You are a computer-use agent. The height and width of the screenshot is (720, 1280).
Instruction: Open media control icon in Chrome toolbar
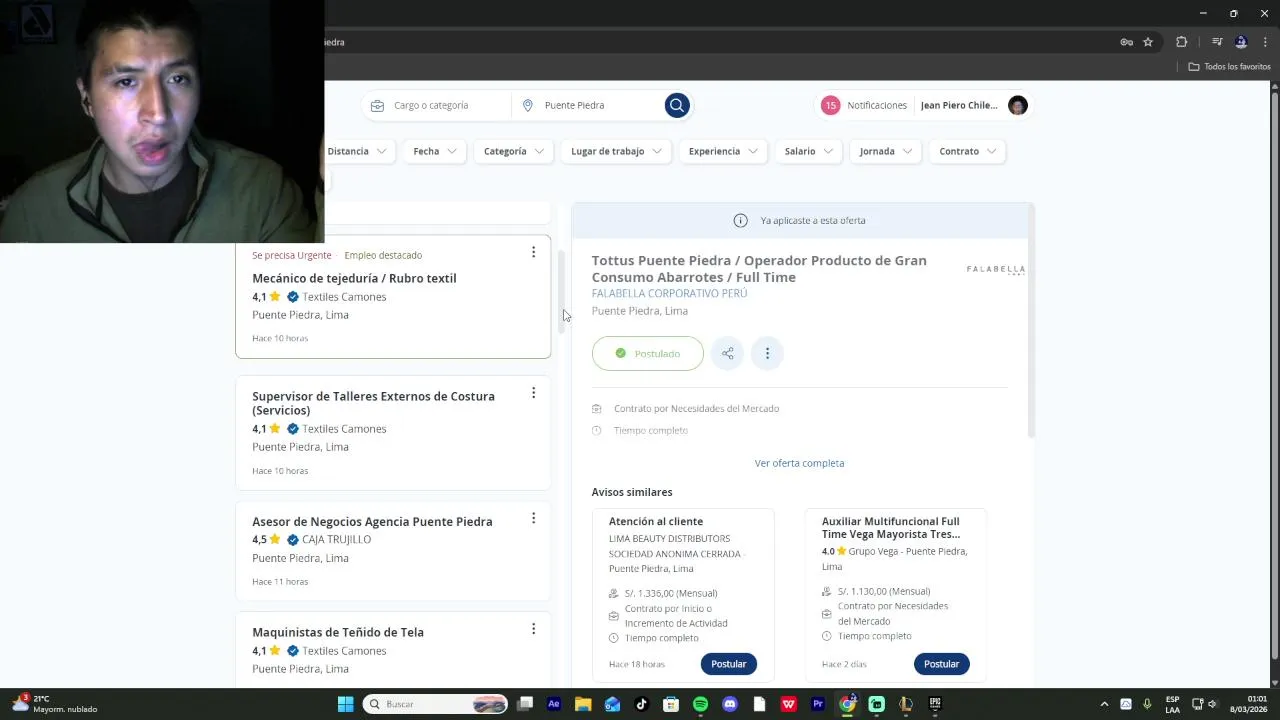click(1217, 42)
